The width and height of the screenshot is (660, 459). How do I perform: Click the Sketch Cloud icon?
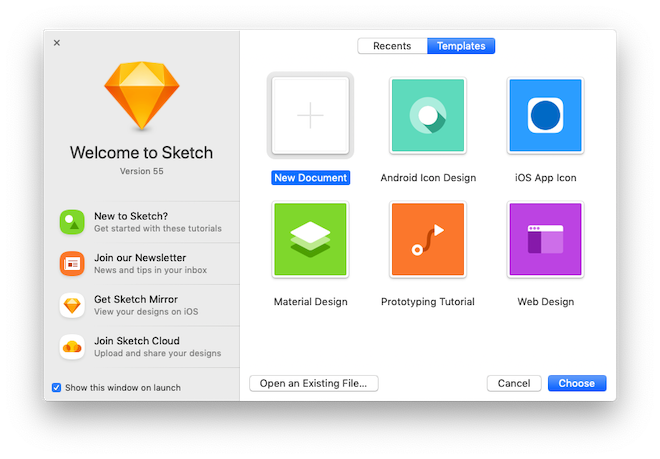[72, 347]
